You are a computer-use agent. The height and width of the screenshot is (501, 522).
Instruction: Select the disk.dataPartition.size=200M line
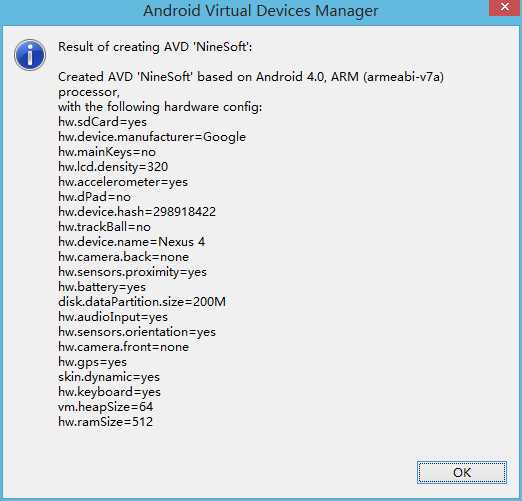(142, 302)
